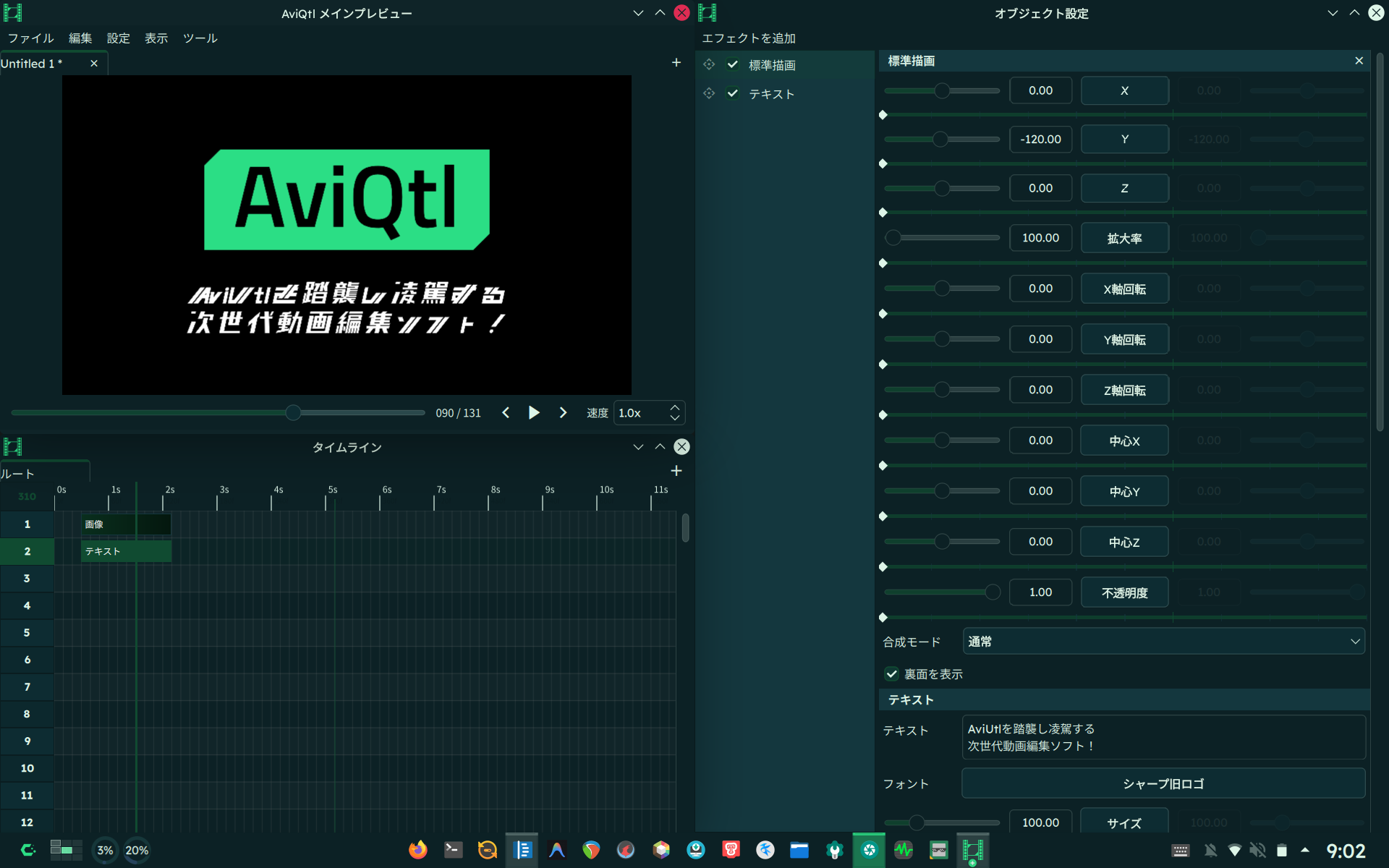Screen dimensions: 1389x868
Task: Open the 表示 menu
Action: pos(156,38)
